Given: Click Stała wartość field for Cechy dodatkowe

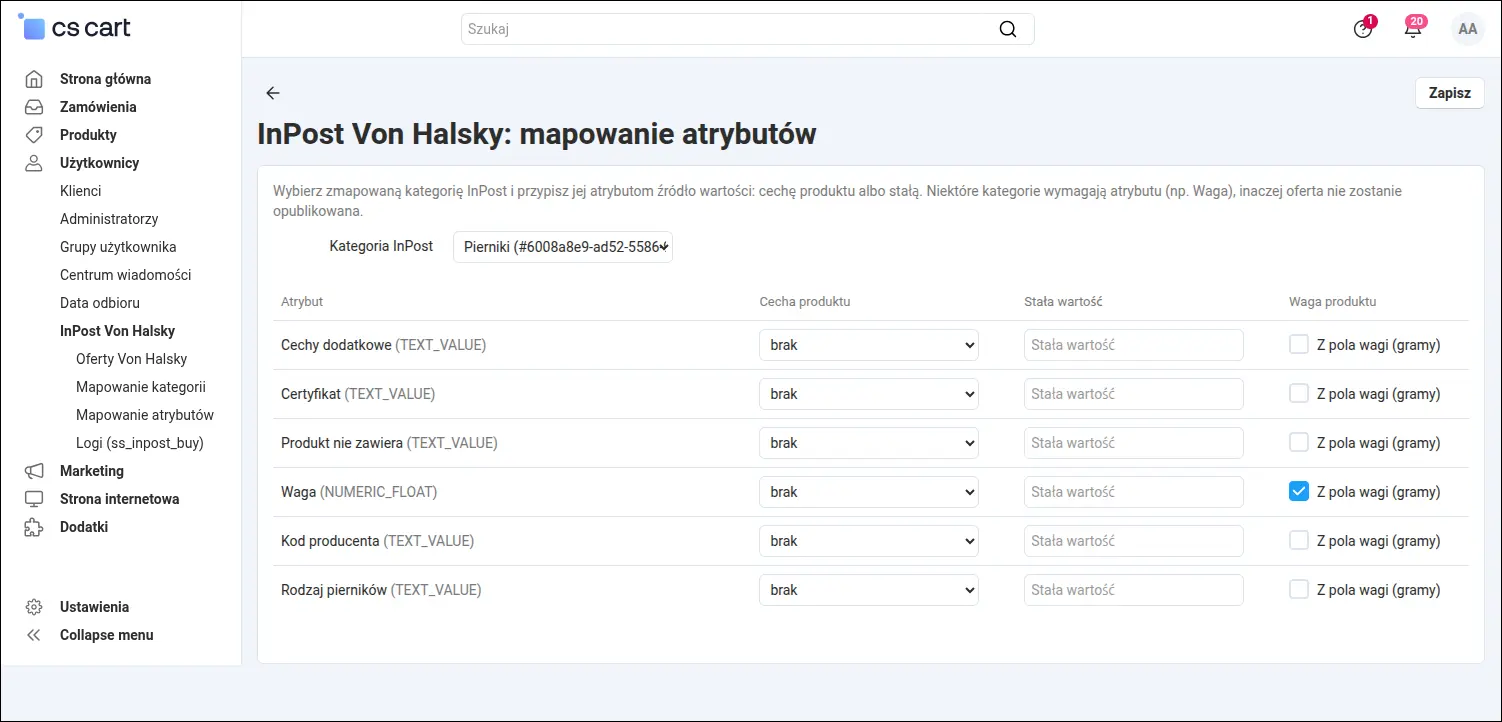Looking at the screenshot, I should coord(1134,345).
